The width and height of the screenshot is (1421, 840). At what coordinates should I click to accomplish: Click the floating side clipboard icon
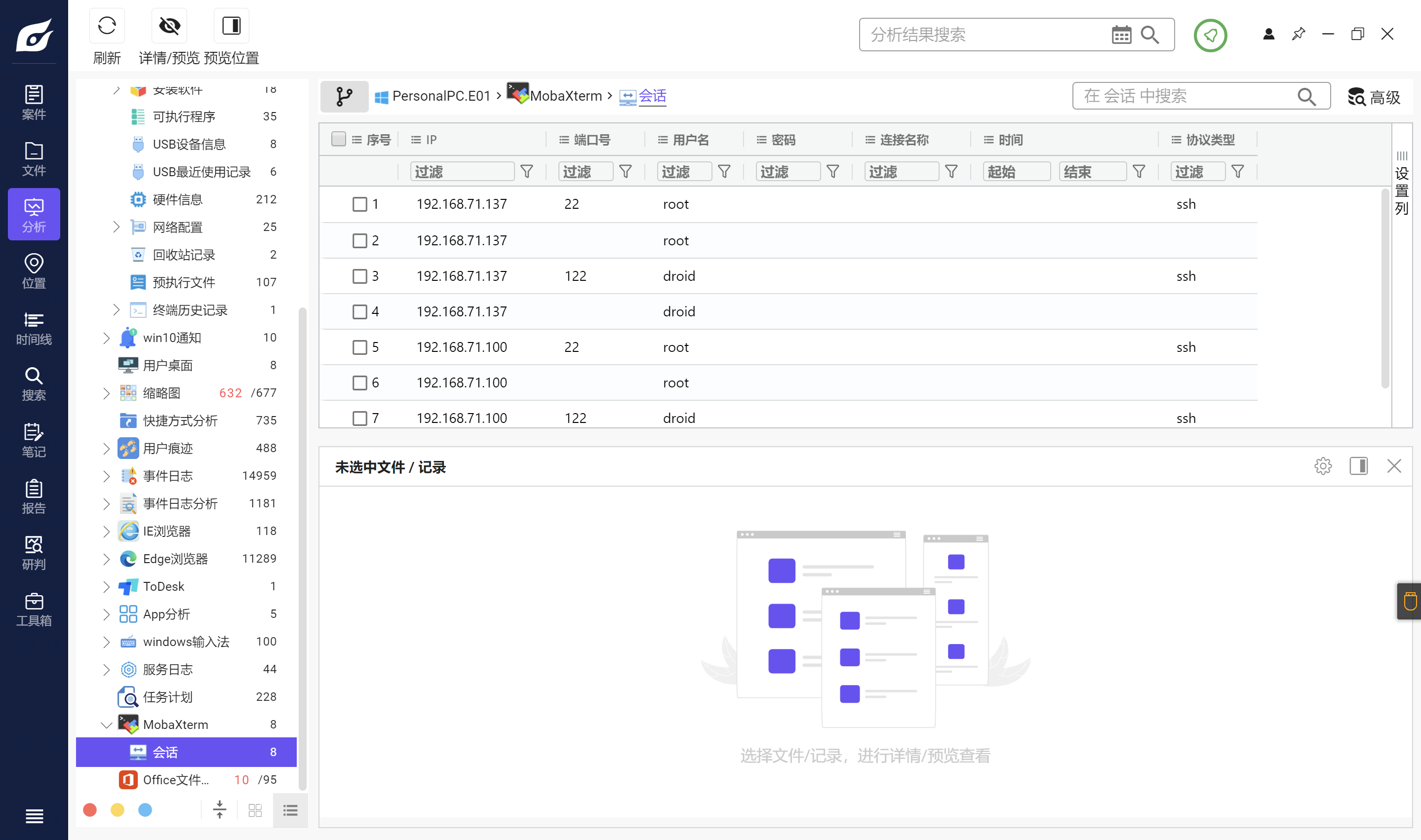click(1410, 601)
